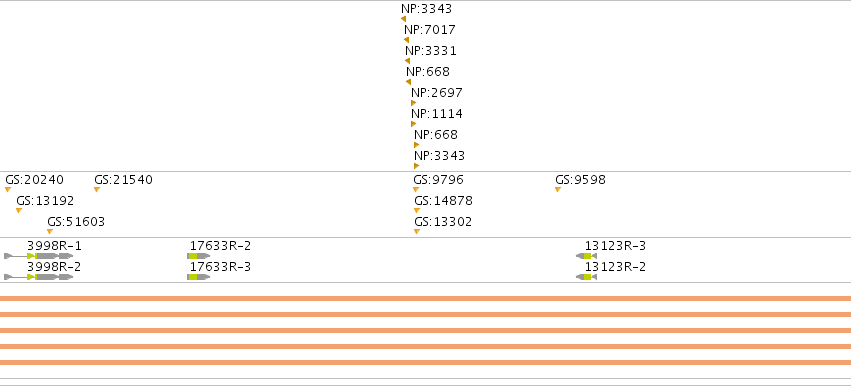Click the GS:14878 insertion marker
This screenshot has height=386, width=851.
(417, 211)
